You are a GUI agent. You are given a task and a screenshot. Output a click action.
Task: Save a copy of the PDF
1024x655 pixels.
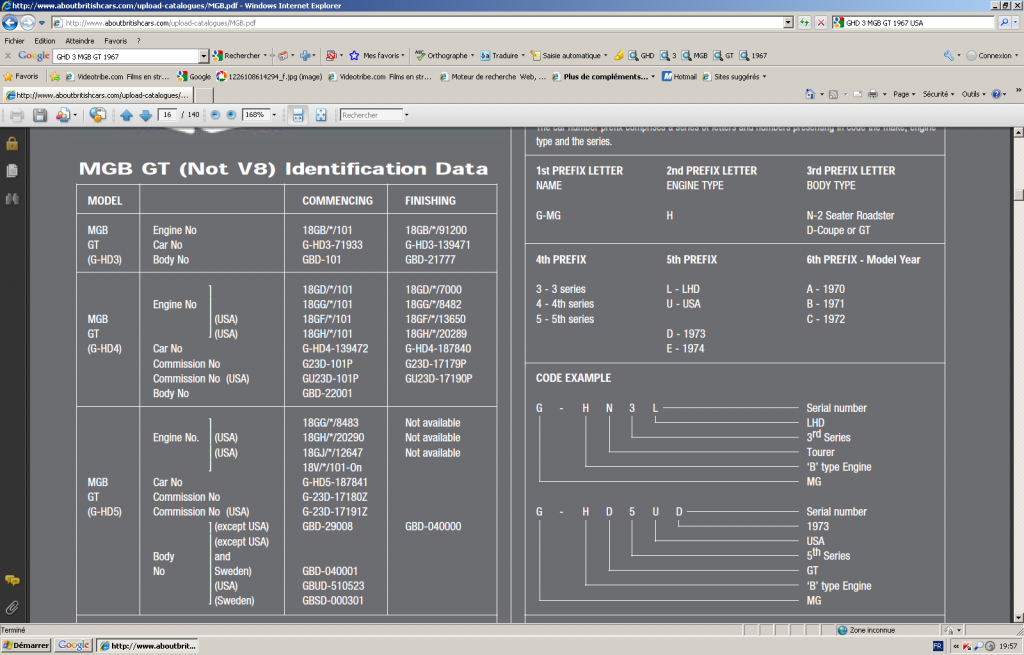tap(40, 116)
